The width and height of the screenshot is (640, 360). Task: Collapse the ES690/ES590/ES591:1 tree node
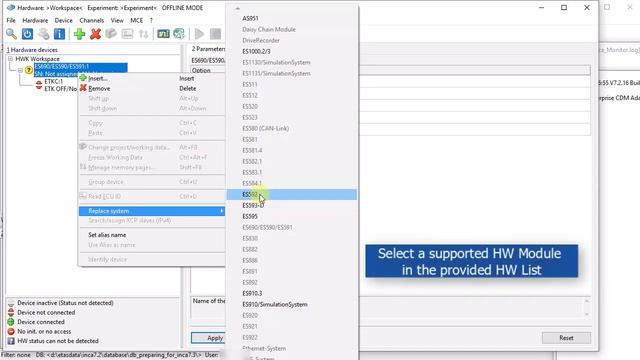20,70
